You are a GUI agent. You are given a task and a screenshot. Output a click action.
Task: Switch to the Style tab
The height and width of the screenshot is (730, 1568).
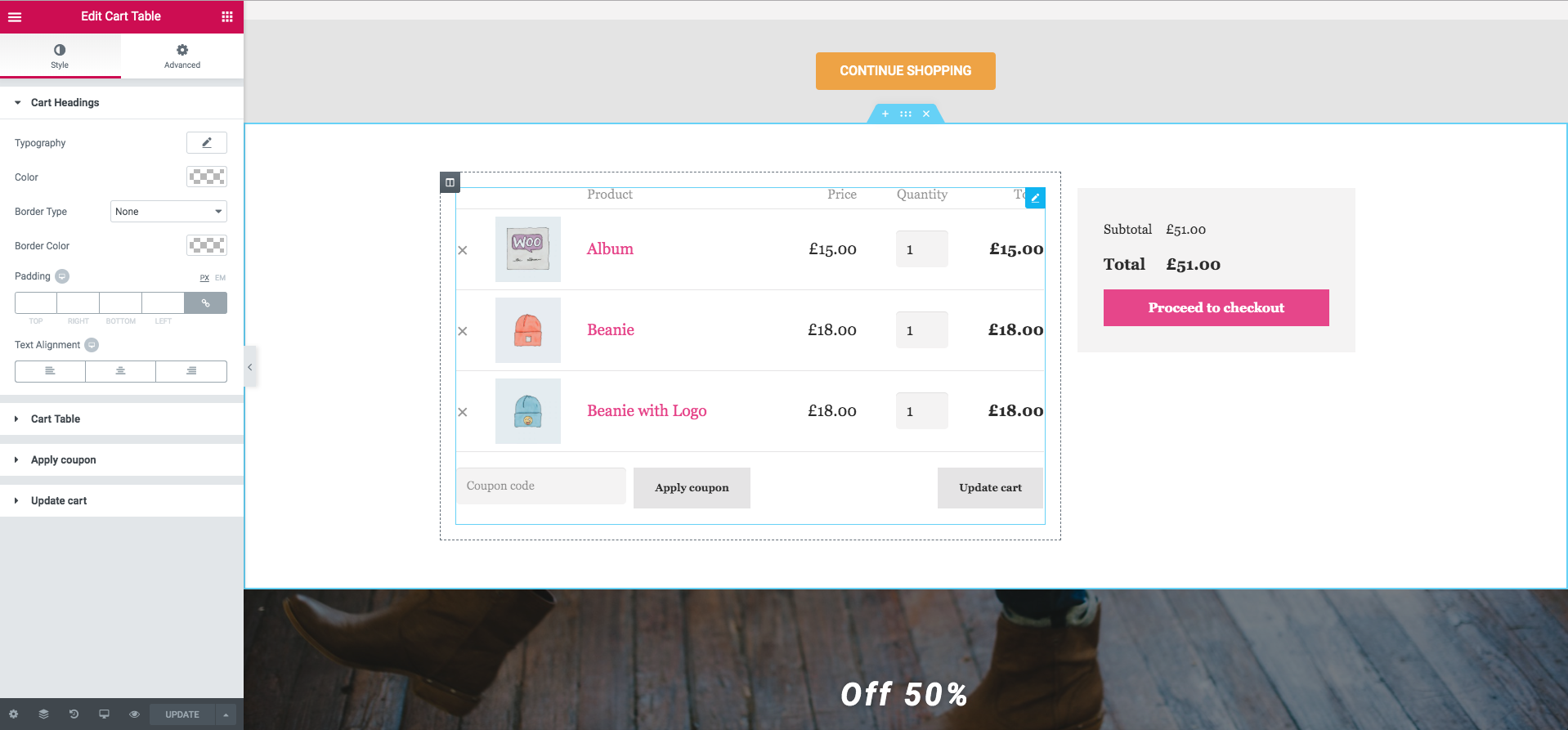pos(60,56)
